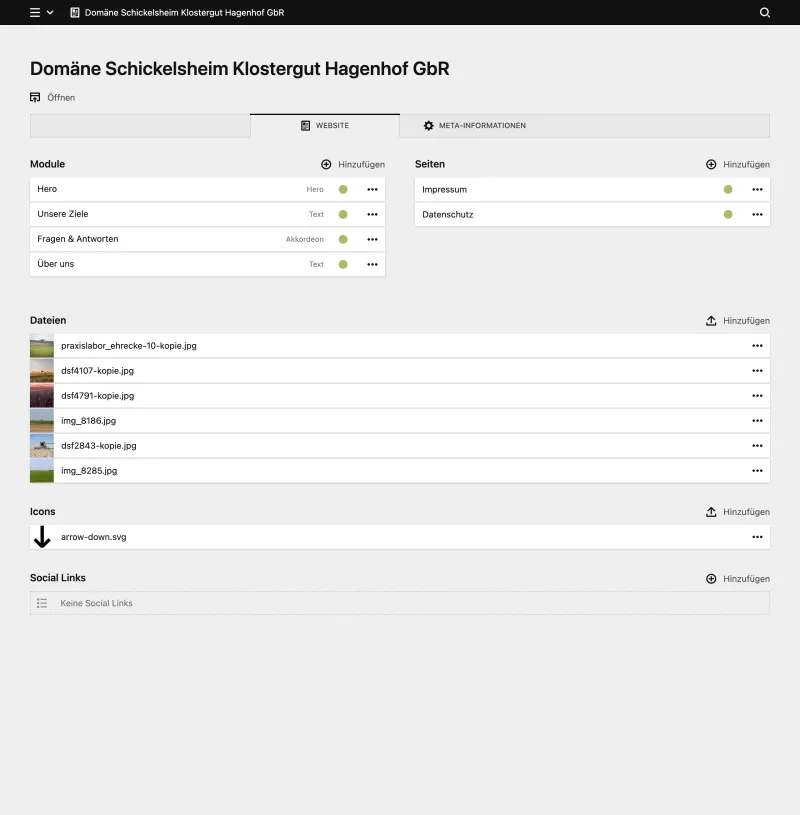The image size is (800, 815).
Task: Click the plus icon next to Module Hinzufügen
Action: [x=326, y=164]
